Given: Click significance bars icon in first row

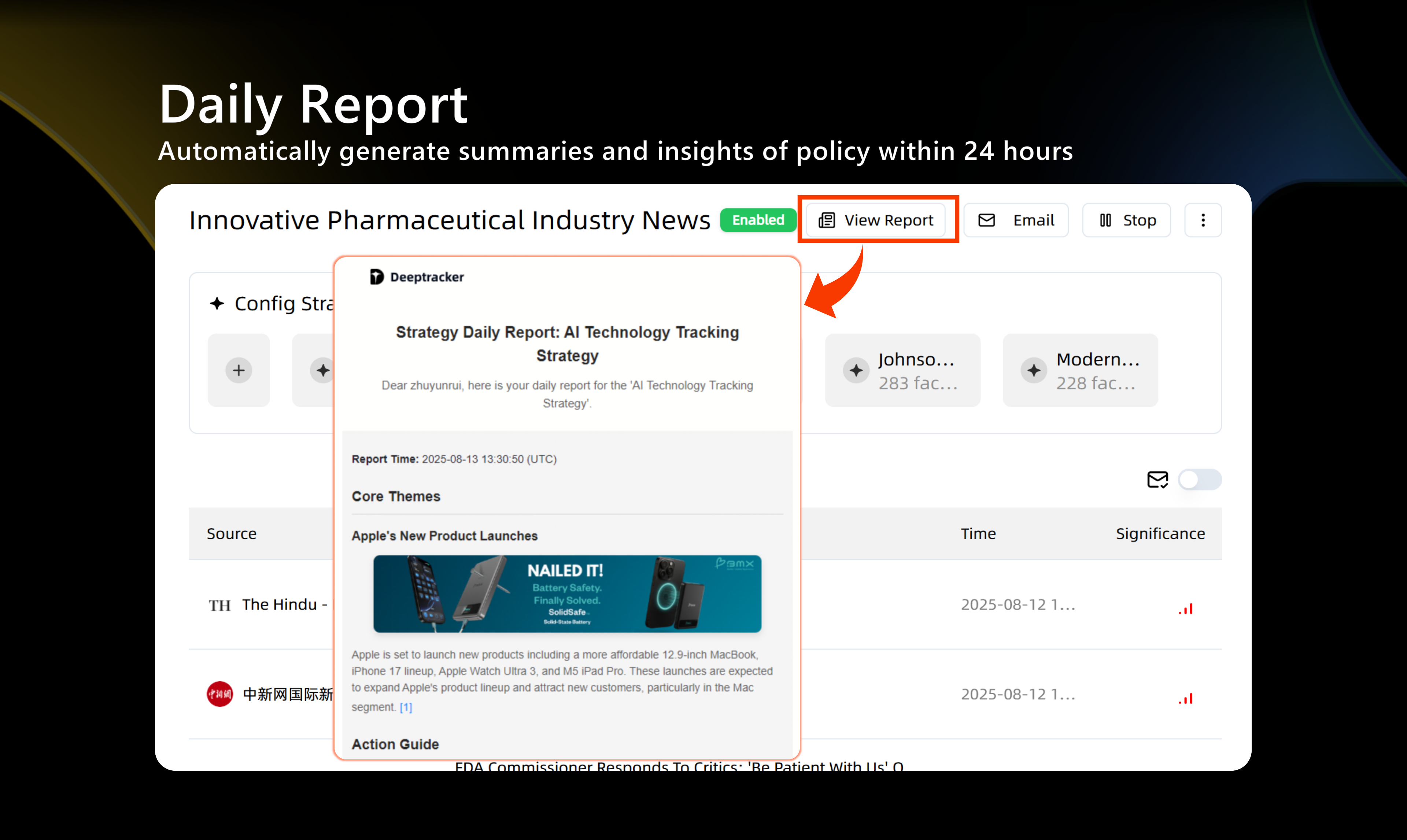Looking at the screenshot, I should point(1186,608).
